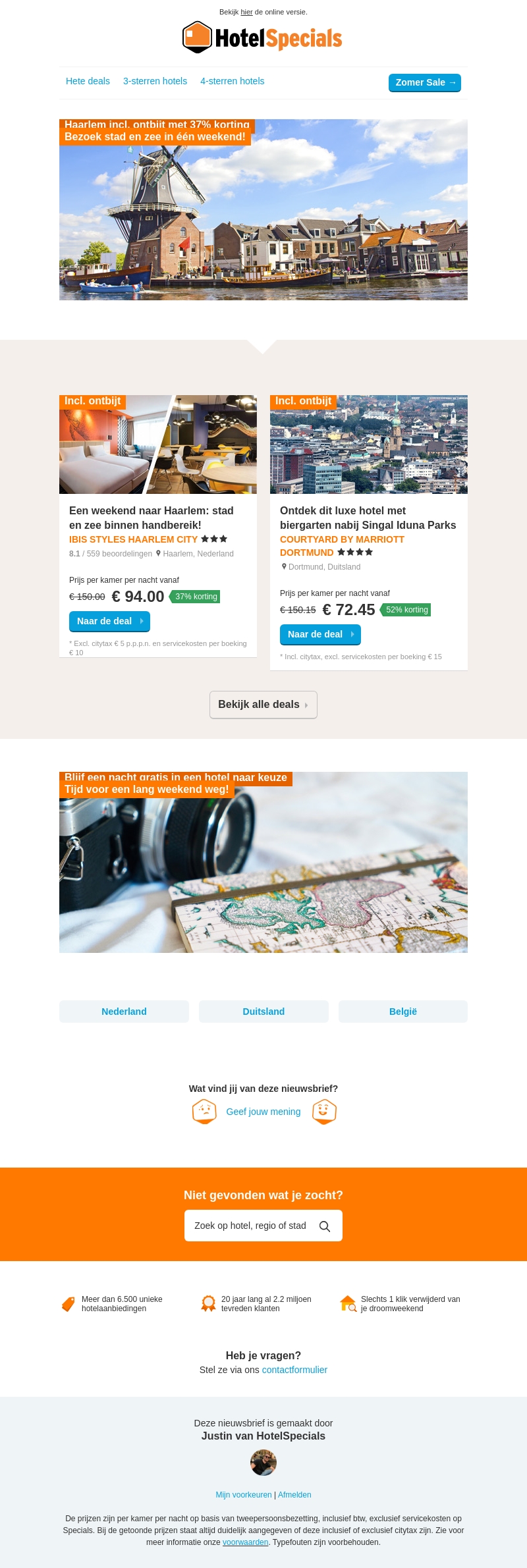Click the happy face feedback icon
This screenshot has width=527, height=1568.
(x=324, y=1112)
